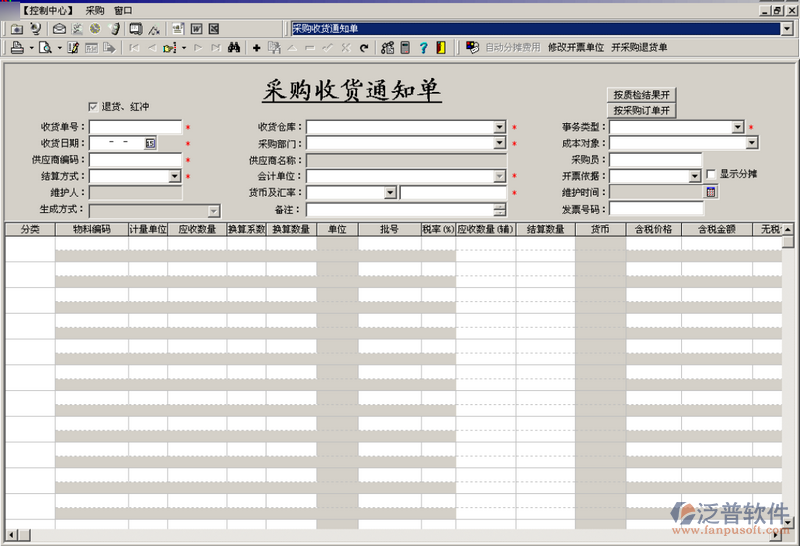Viewport: 800px width, 546px height.
Task: Toggle the 退货、红冲 checkbox
Action: (93, 106)
